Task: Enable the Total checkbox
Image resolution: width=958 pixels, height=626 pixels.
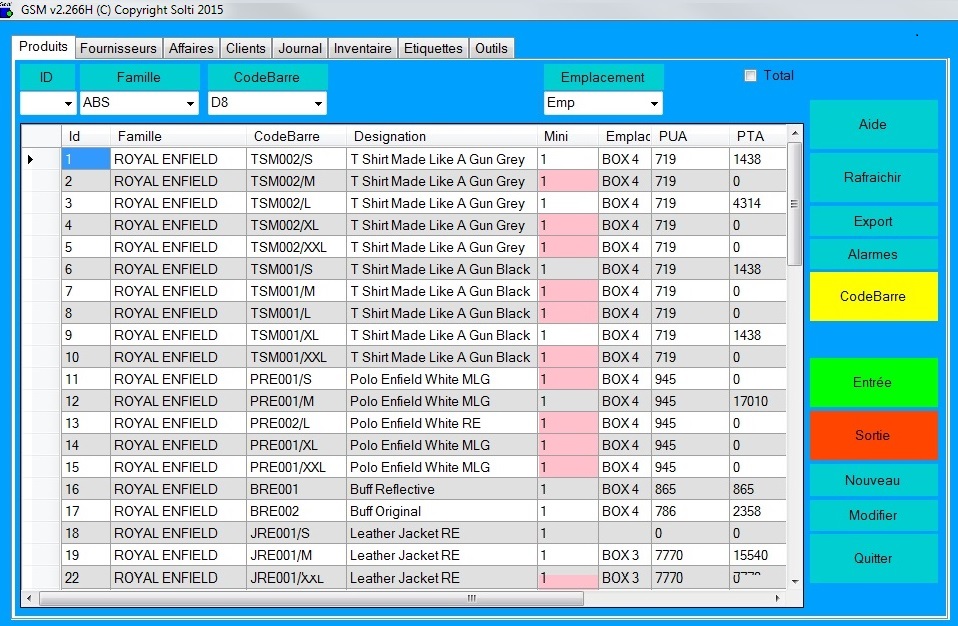Action: point(751,76)
